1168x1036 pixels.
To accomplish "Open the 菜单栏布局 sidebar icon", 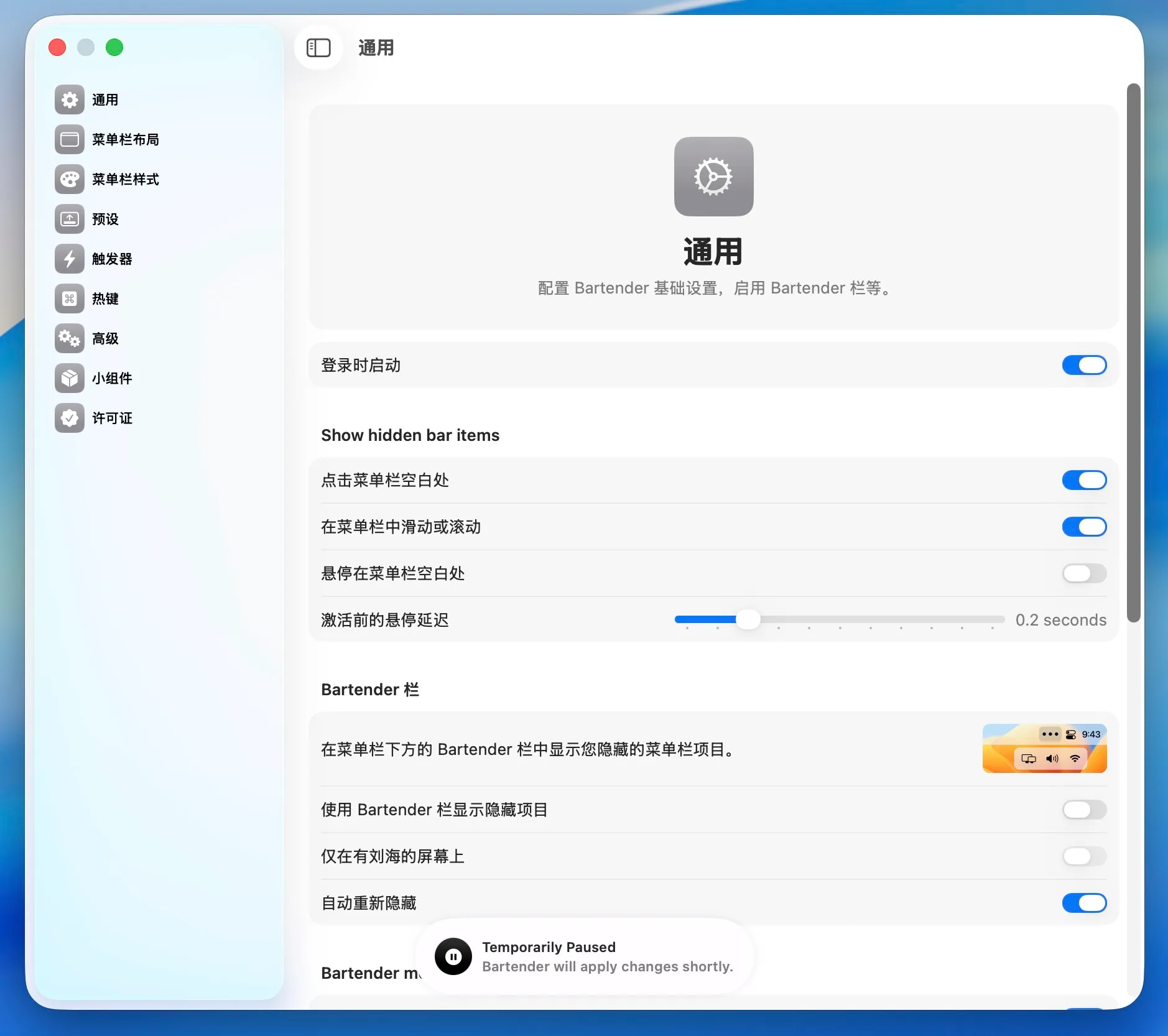I will (x=70, y=139).
